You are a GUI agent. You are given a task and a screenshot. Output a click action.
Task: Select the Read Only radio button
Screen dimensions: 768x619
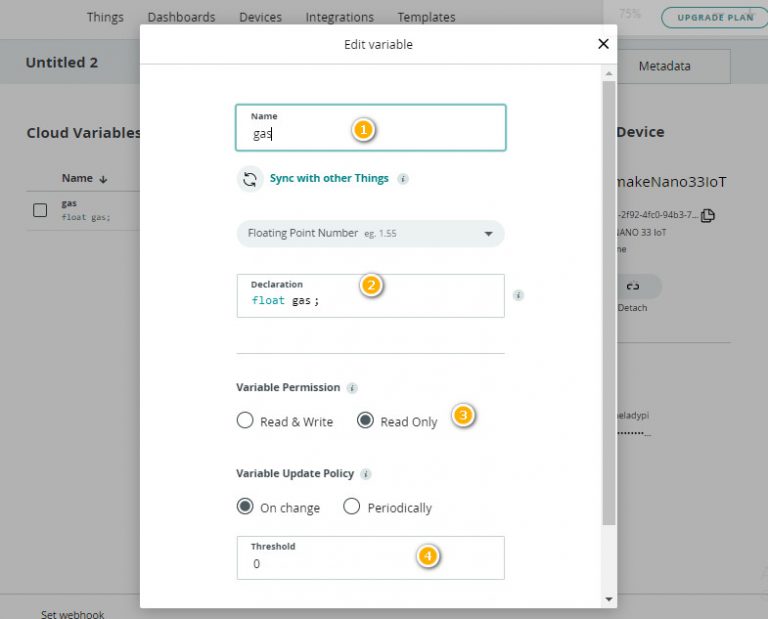tap(365, 420)
